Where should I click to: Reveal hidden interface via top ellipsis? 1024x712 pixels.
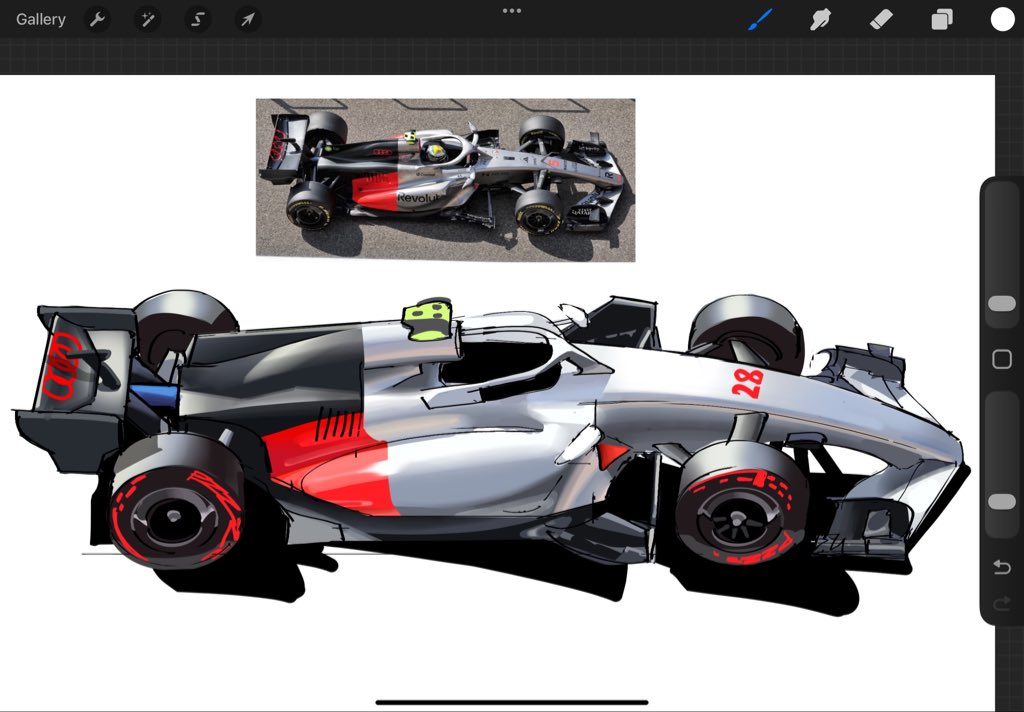(x=512, y=10)
